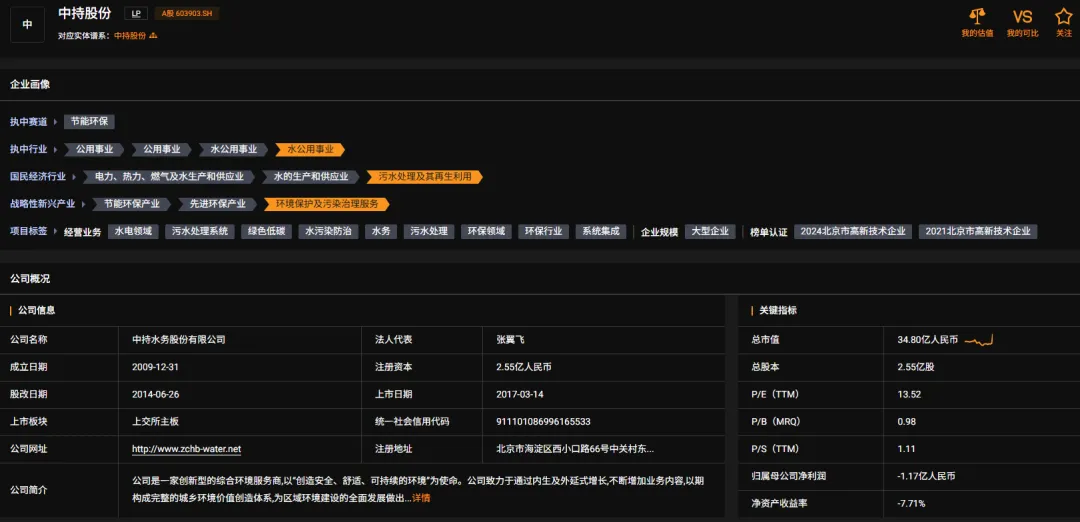Image resolution: width=1080 pixels, height=522 pixels.
Task: Select the highlighted 水公用事业 industry tag
Action: click(x=310, y=149)
